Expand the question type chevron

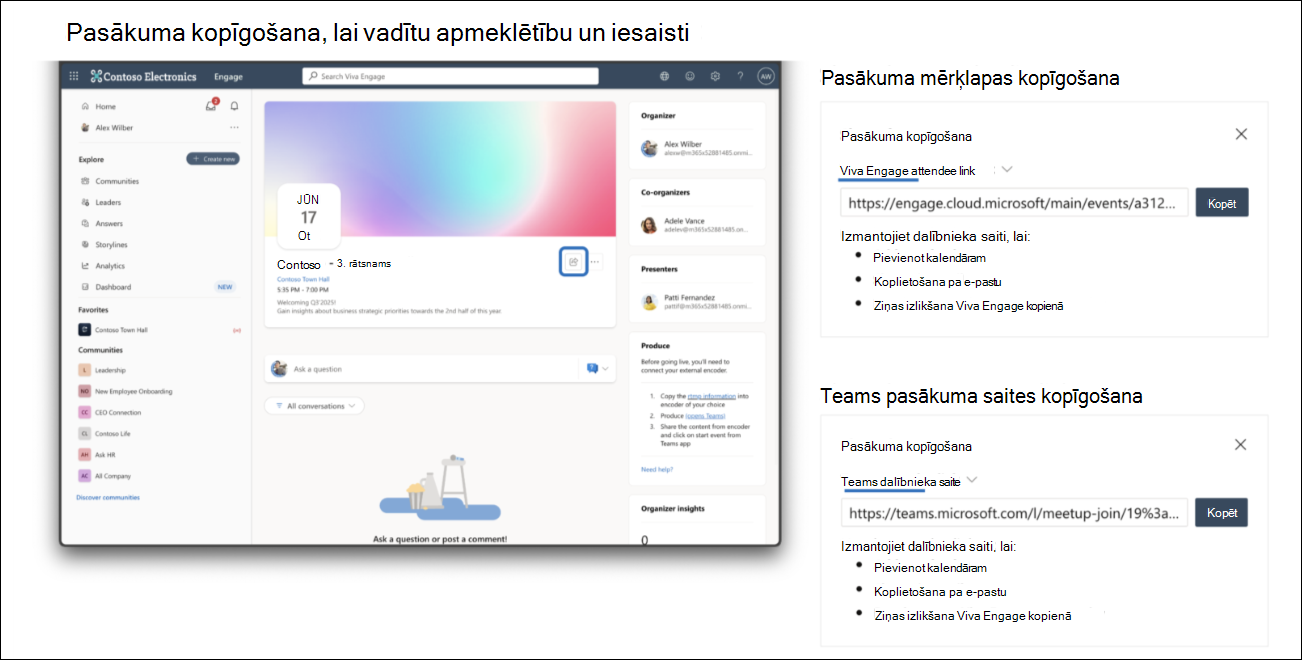click(x=604, y=369)
